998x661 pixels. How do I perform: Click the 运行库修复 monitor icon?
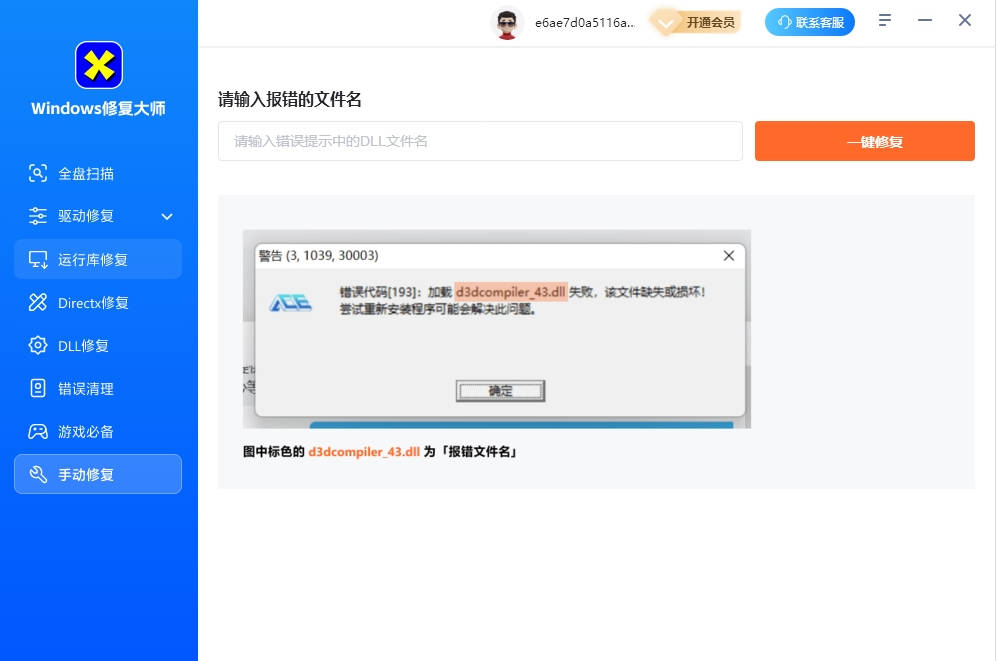point(38,259)
